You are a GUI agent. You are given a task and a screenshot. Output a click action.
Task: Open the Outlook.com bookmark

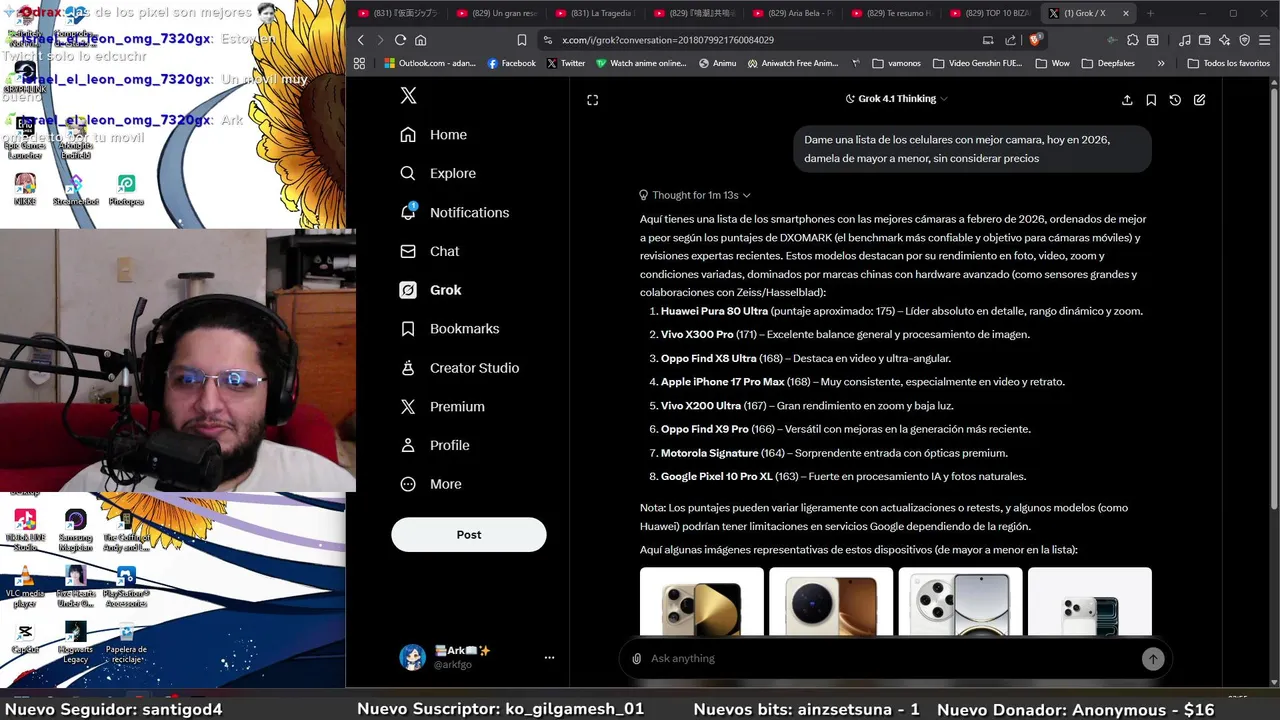click(x=429, y=63)
